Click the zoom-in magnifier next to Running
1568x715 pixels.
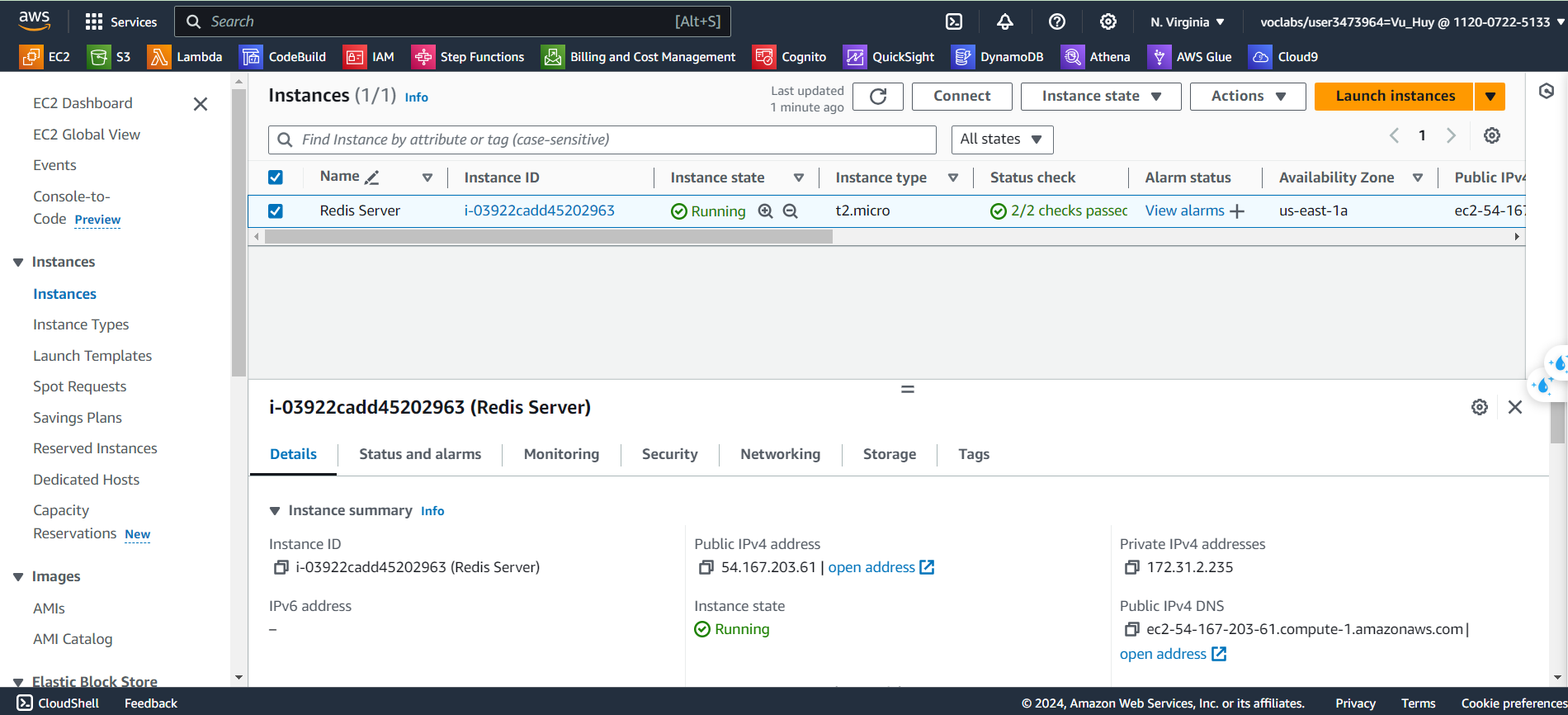(765, 211)
